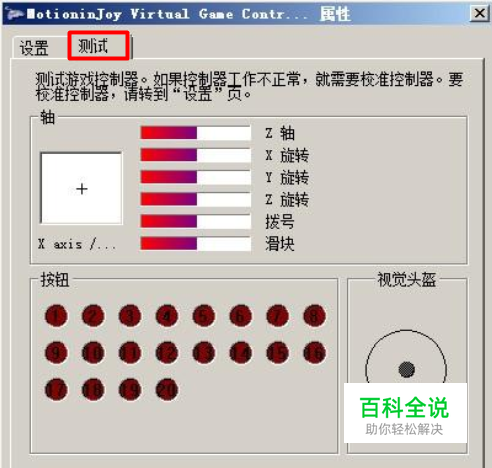Click the '滑块' label
Screen dimensions: 492x468
click(x=280, y=244)
